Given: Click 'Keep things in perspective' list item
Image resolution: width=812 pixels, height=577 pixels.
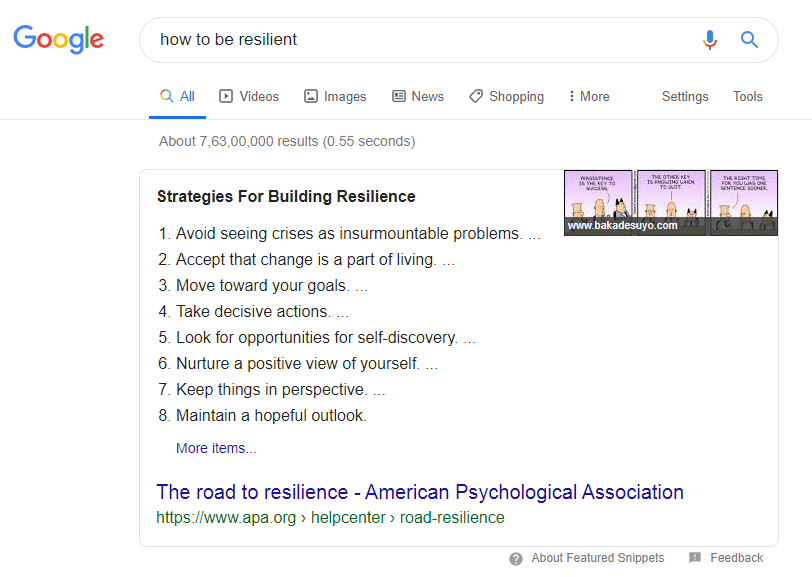Looking at the screenshot, I should tap(272, 390).
